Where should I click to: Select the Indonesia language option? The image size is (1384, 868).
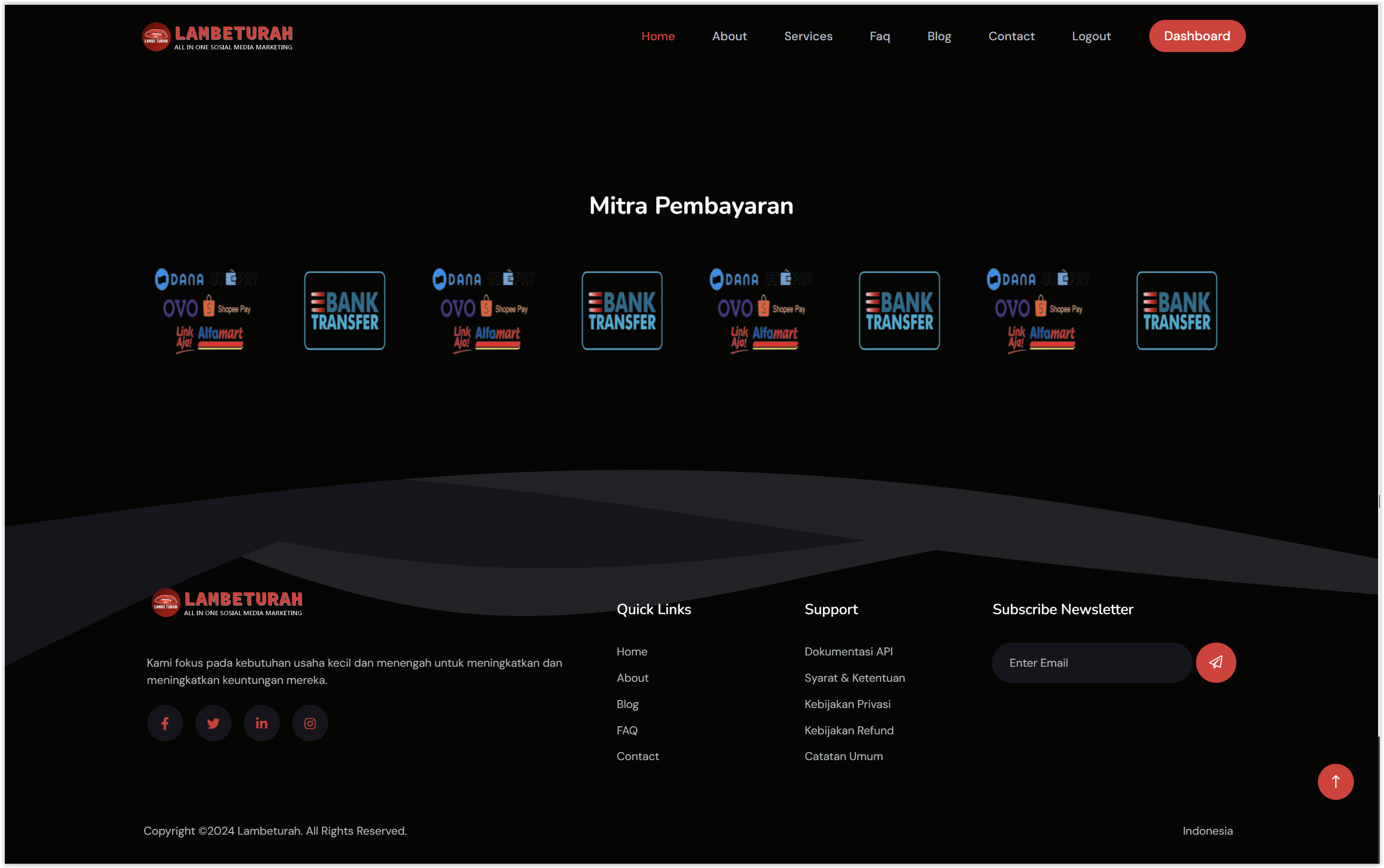[1208, 830]
